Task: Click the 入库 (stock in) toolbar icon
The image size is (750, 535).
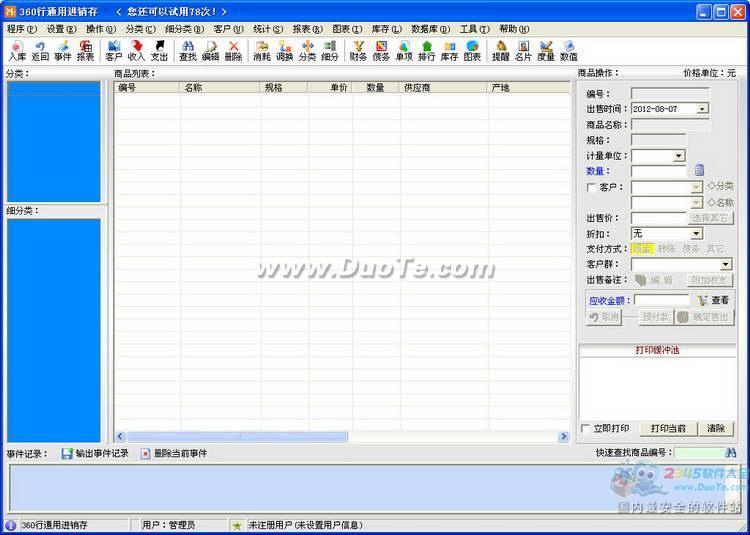Action: (17, 51)
